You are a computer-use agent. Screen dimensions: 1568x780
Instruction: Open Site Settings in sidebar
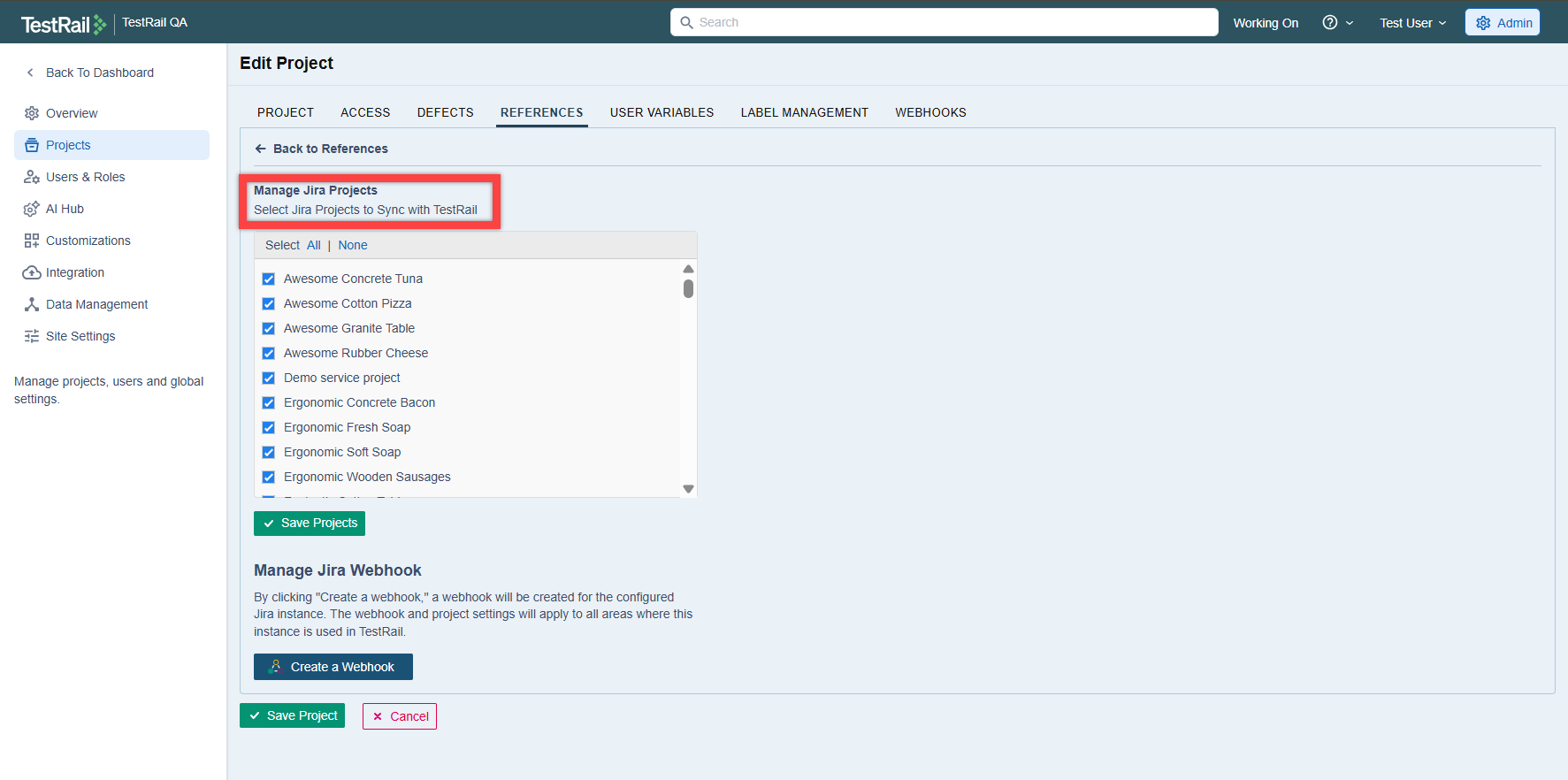click(111, 336)
